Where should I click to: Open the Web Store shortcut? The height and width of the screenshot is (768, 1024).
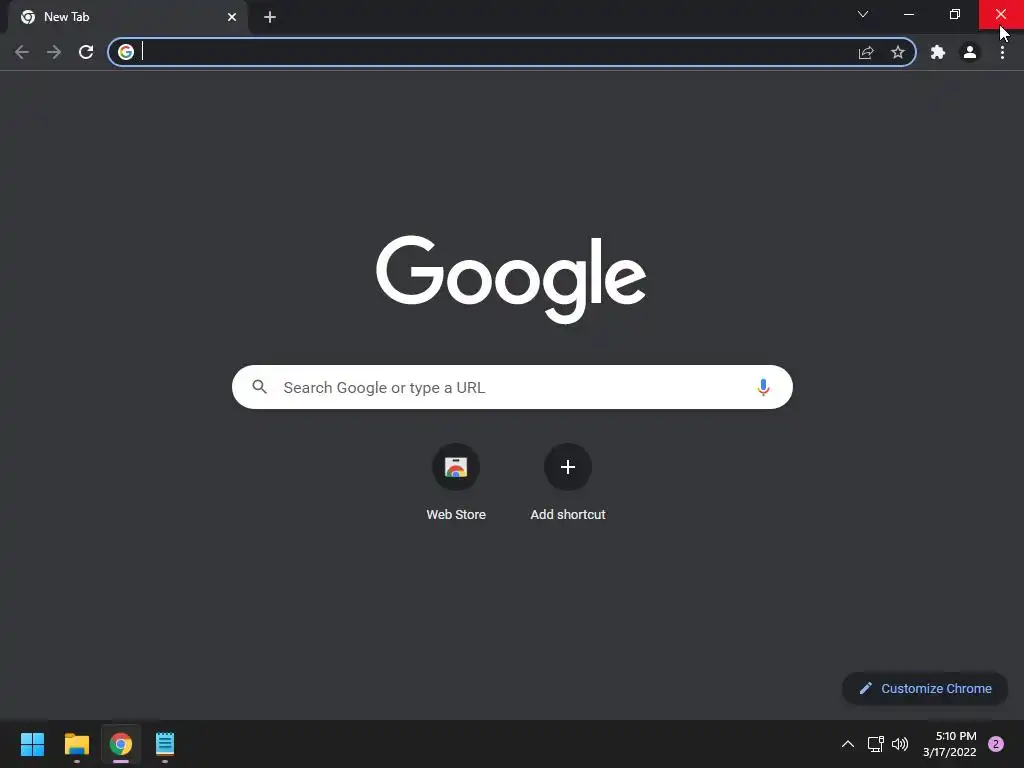[x=456, y=467]
